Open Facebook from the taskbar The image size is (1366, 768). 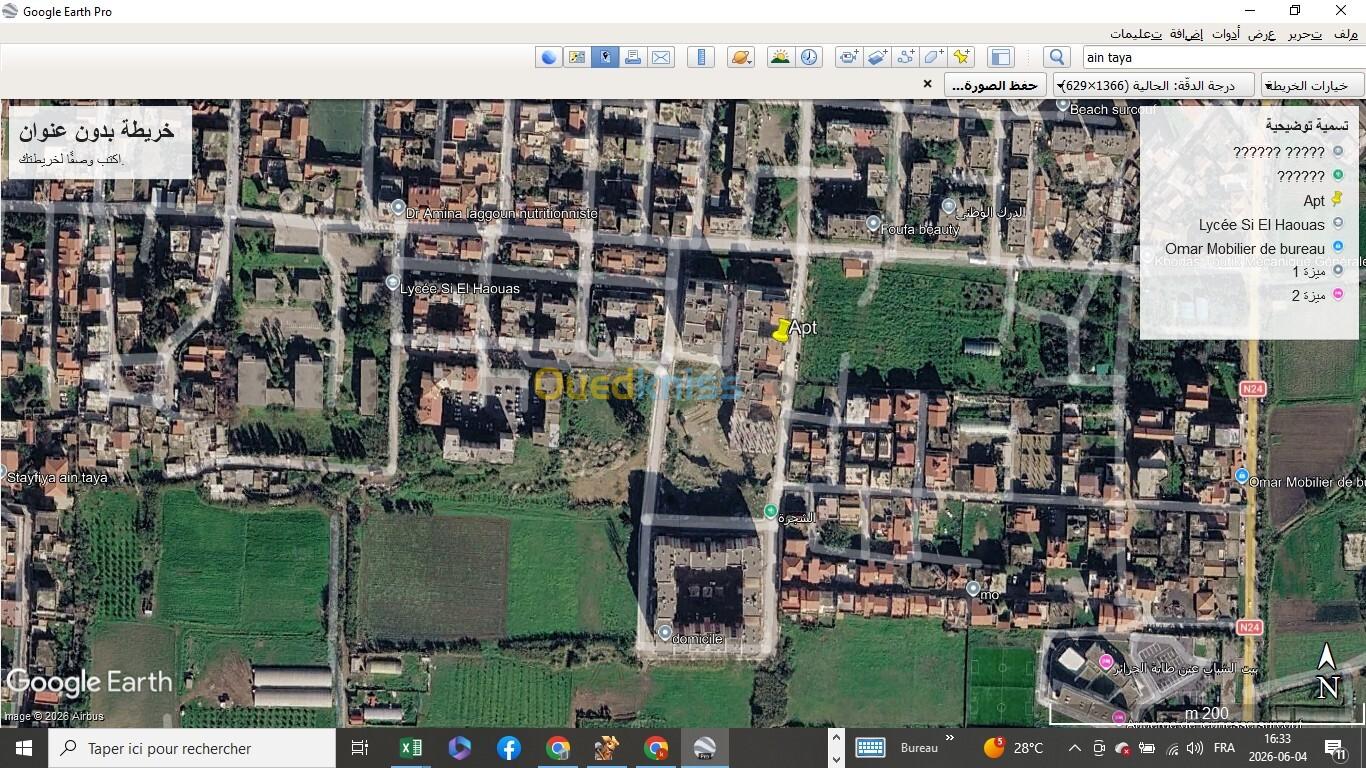tap(509, 748)
